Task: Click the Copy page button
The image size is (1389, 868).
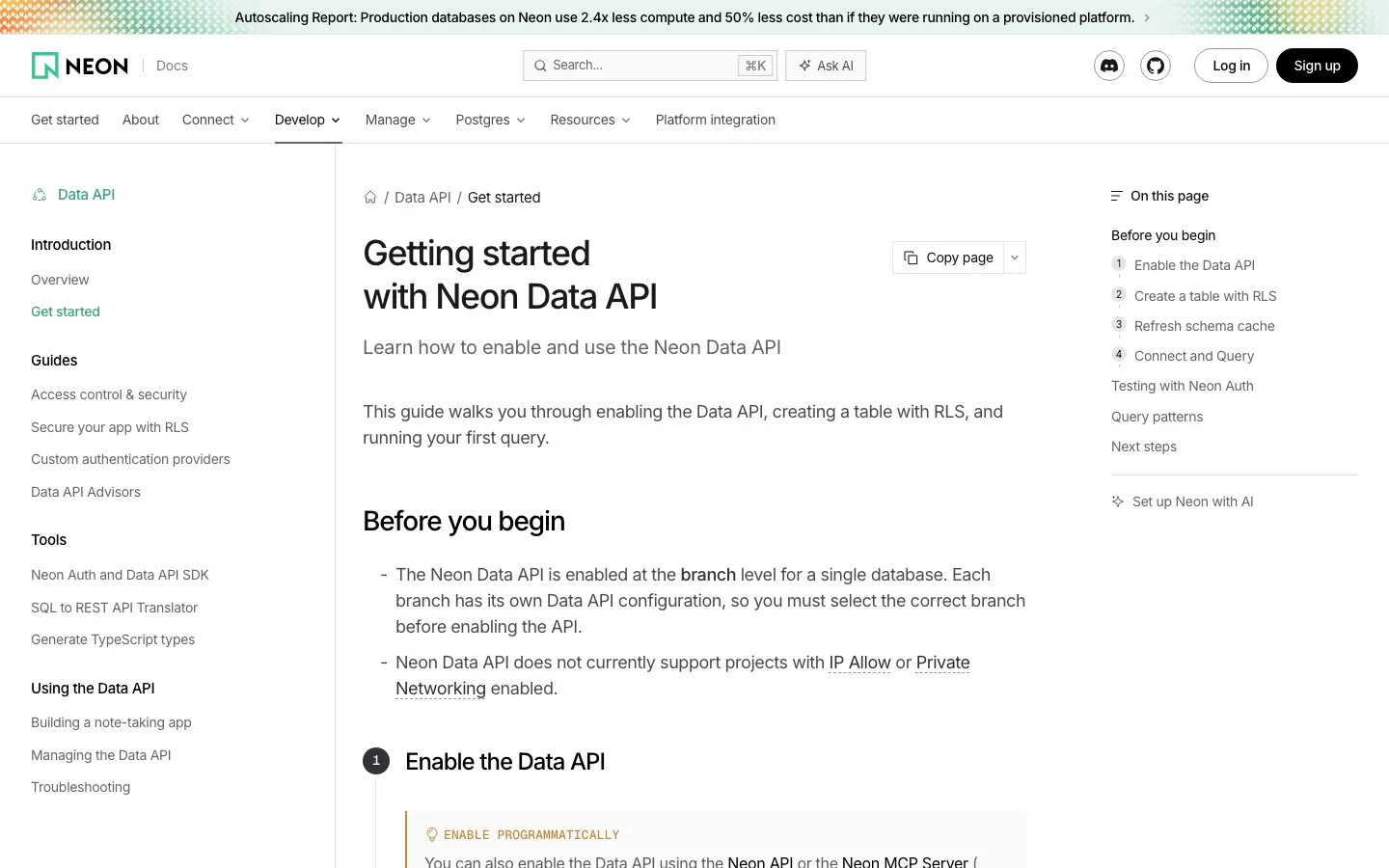Action: (948, 258)
